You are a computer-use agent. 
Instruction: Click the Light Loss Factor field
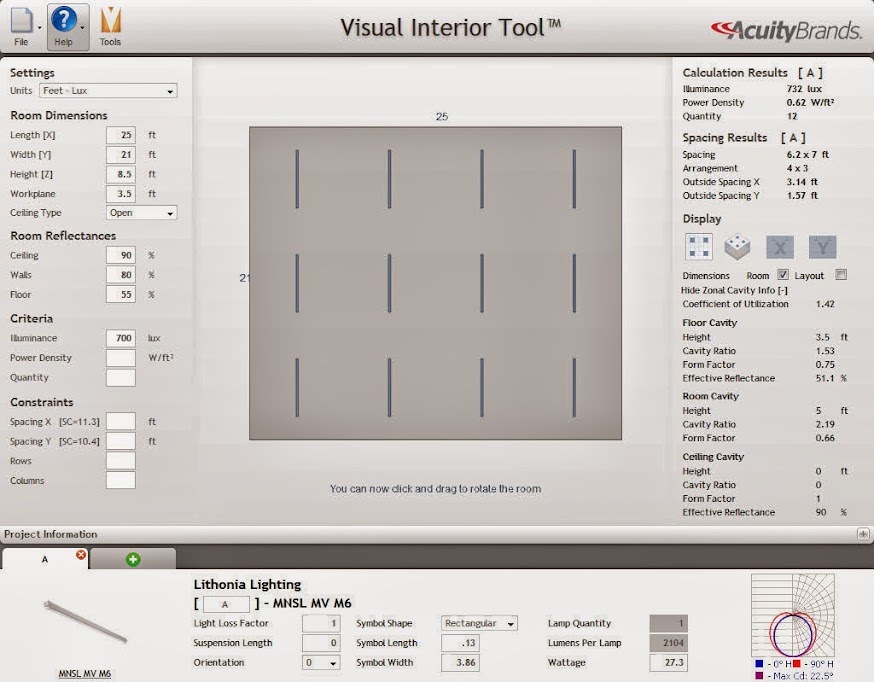321,623
